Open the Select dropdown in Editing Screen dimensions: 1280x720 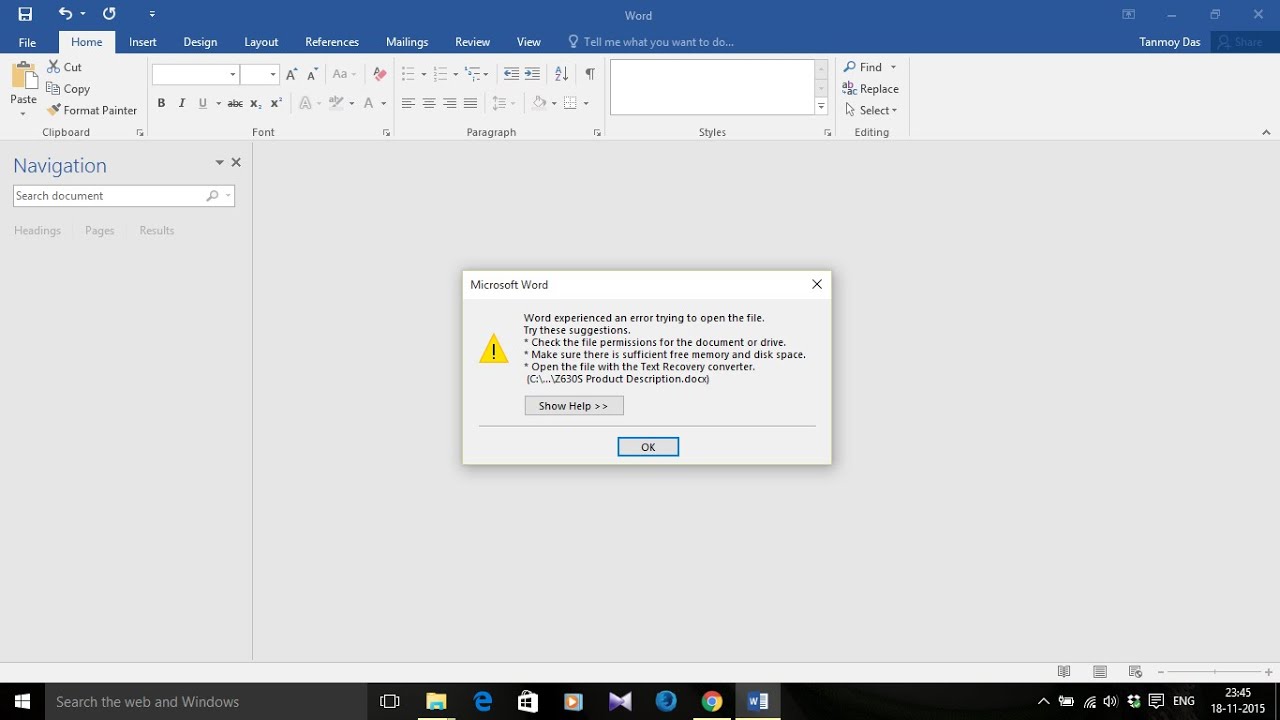pos(870,110)
